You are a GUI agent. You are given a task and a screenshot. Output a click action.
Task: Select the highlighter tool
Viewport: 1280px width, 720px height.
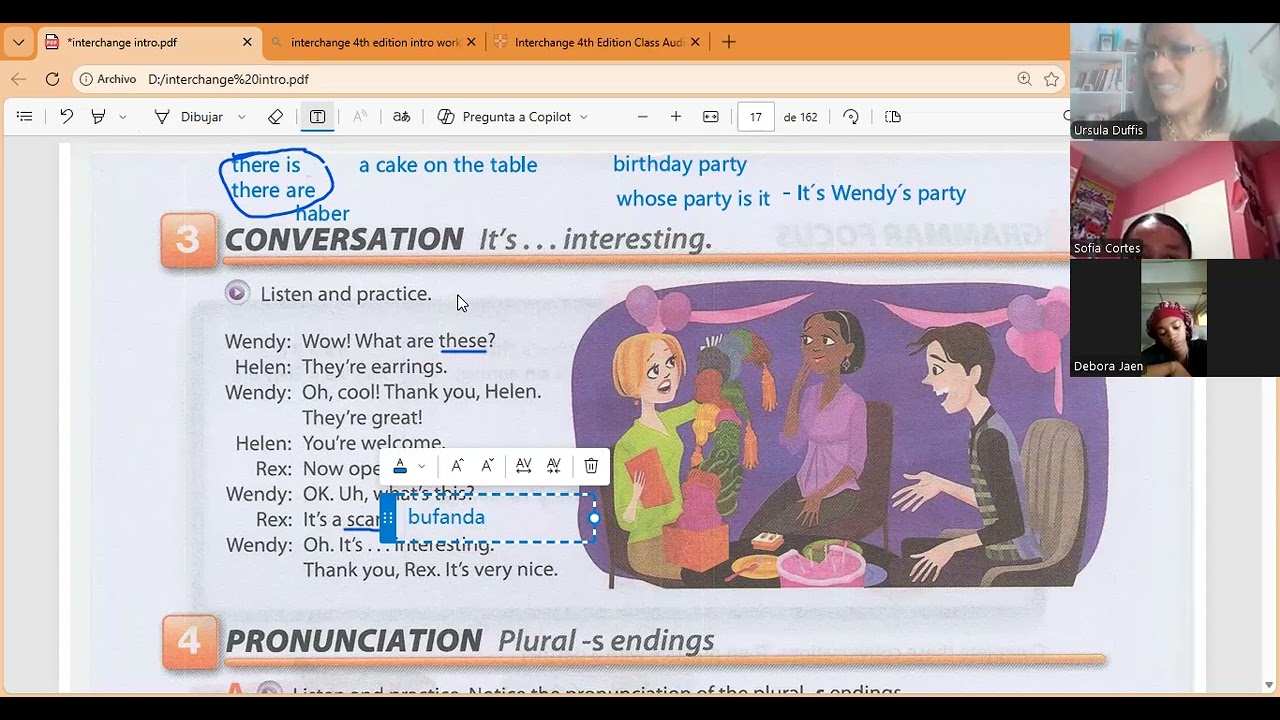98,117
